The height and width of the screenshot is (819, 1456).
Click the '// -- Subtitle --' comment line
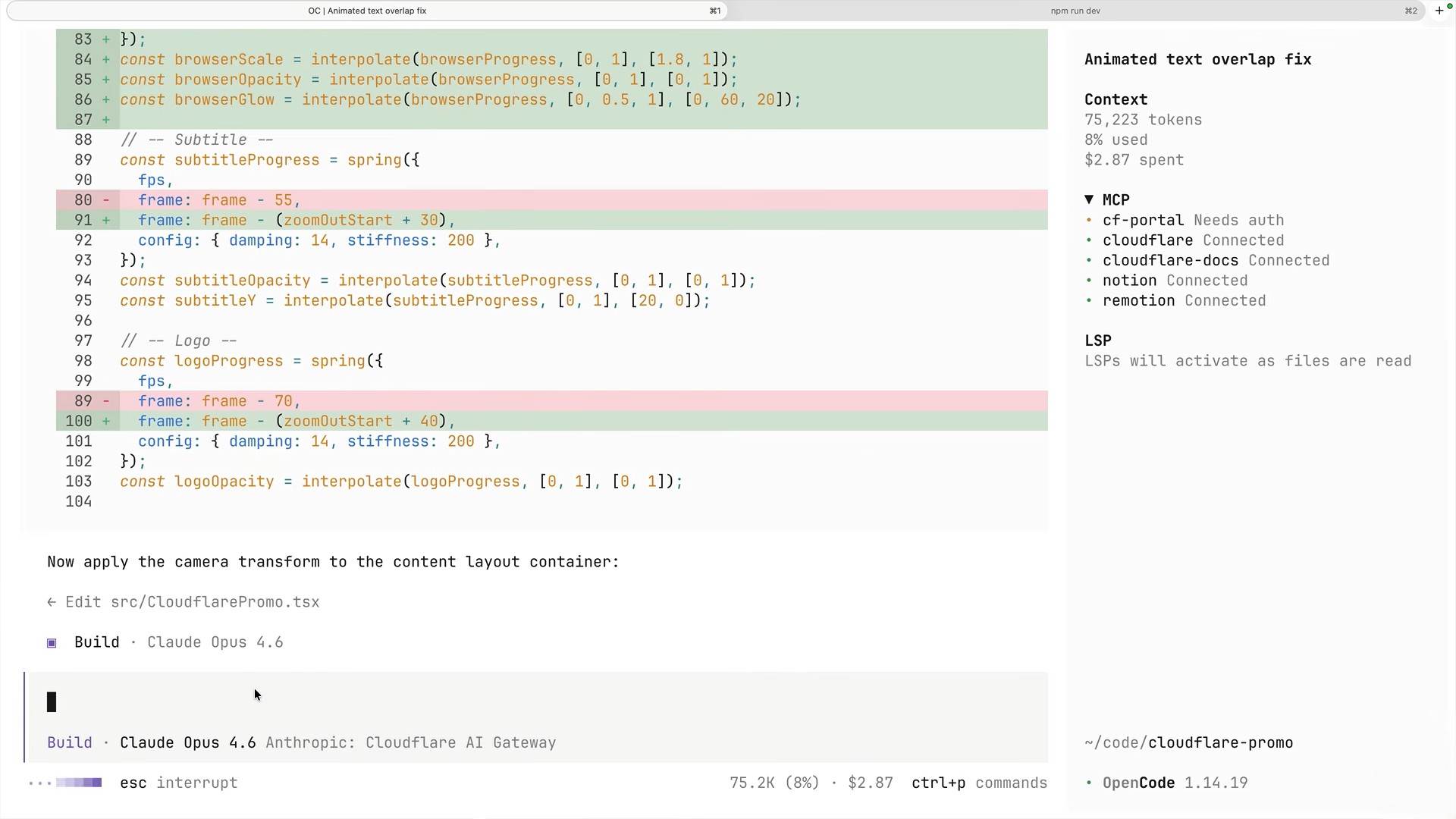point(196,140)
